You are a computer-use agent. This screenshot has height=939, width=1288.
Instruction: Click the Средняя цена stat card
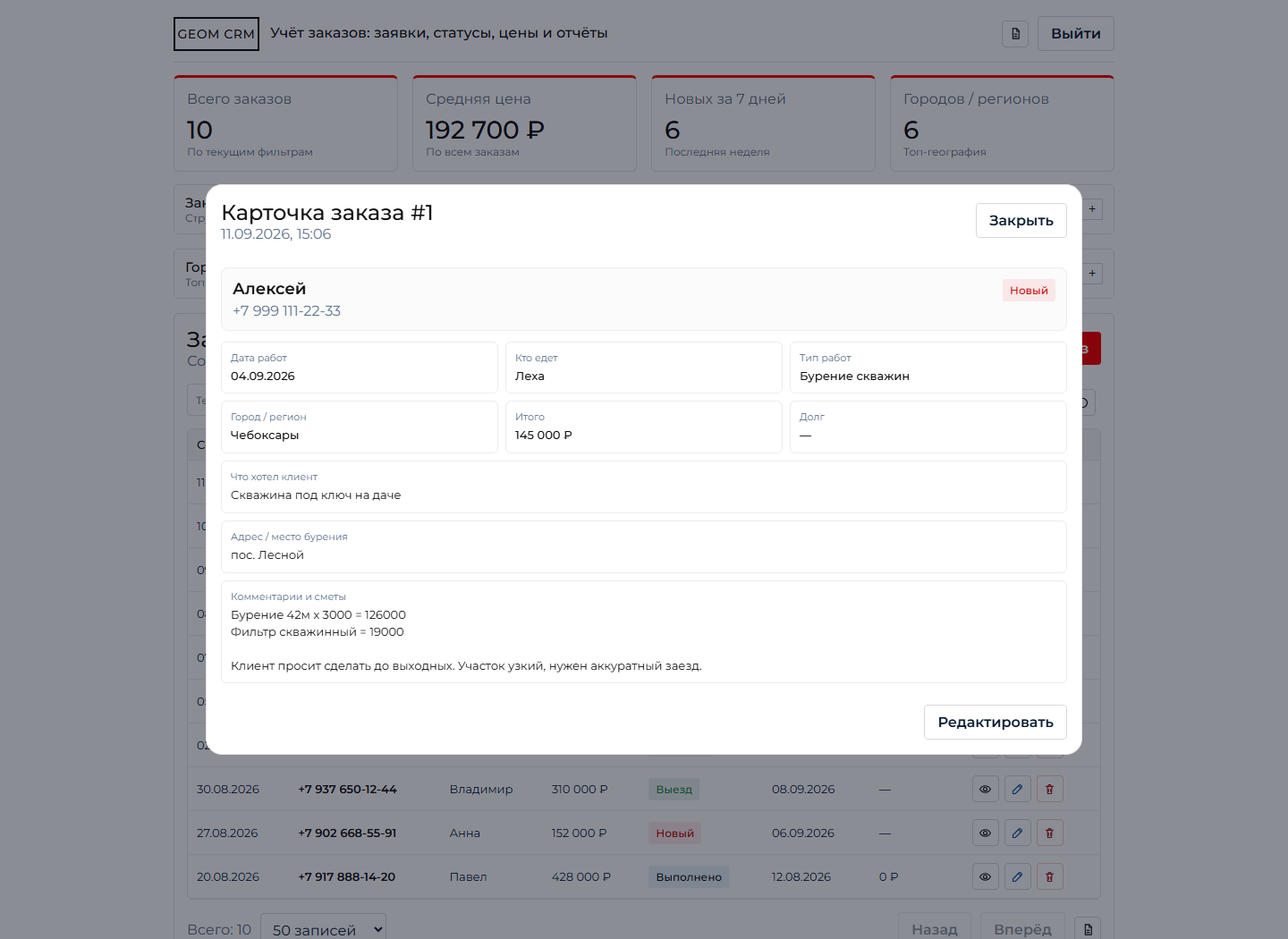524,123
